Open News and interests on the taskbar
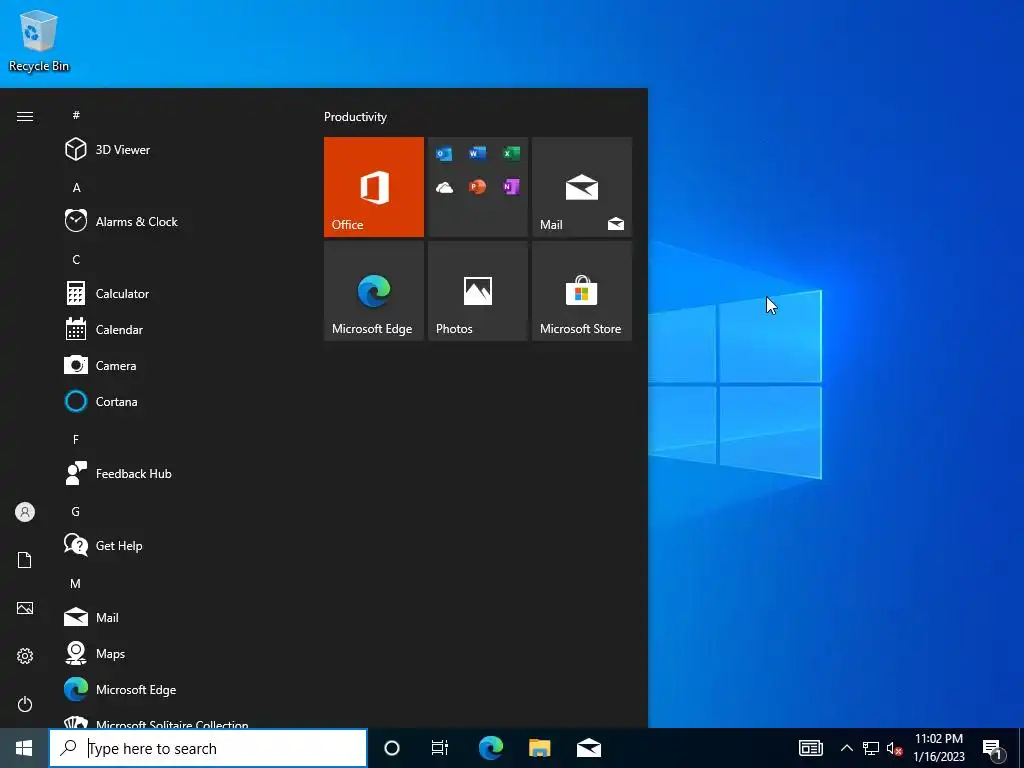 [810, 748]
